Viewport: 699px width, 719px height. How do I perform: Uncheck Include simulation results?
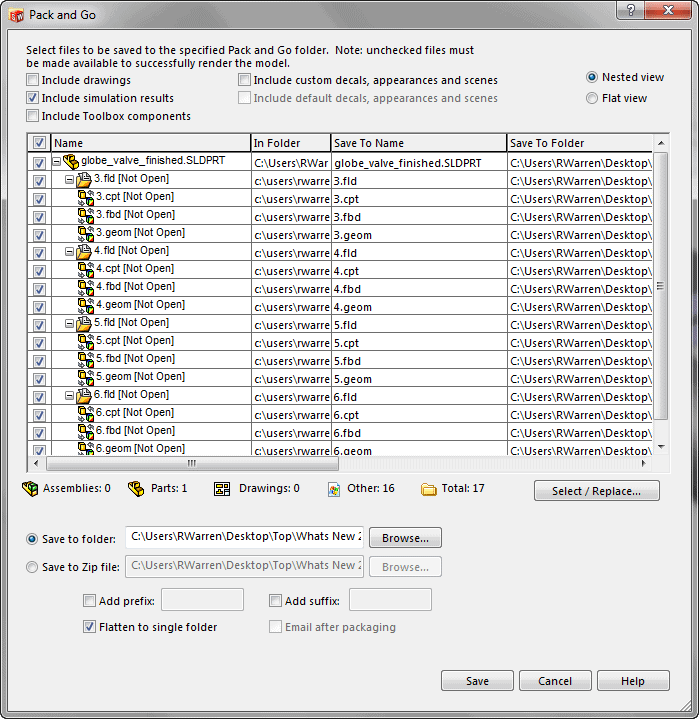[x=33, y=98]
